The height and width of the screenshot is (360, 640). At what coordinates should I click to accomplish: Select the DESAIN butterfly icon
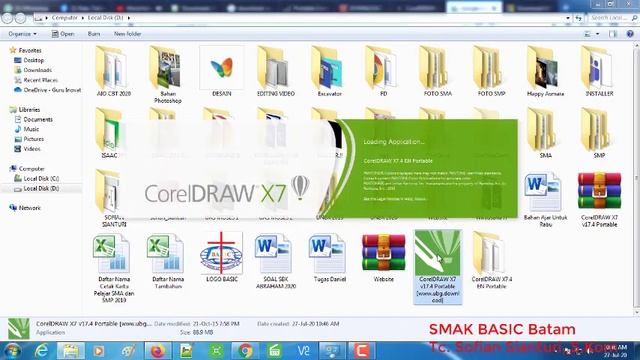222,72
